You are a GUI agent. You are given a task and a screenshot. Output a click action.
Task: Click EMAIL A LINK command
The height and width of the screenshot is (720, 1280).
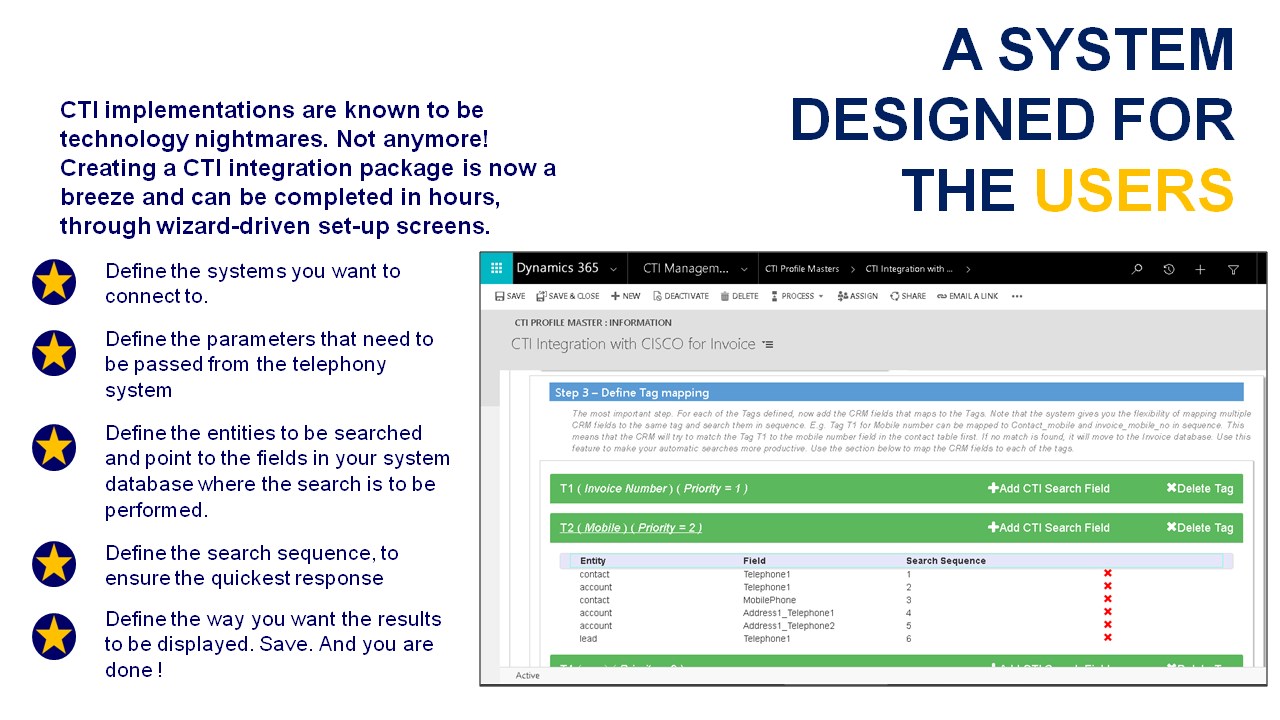point(967,296)
